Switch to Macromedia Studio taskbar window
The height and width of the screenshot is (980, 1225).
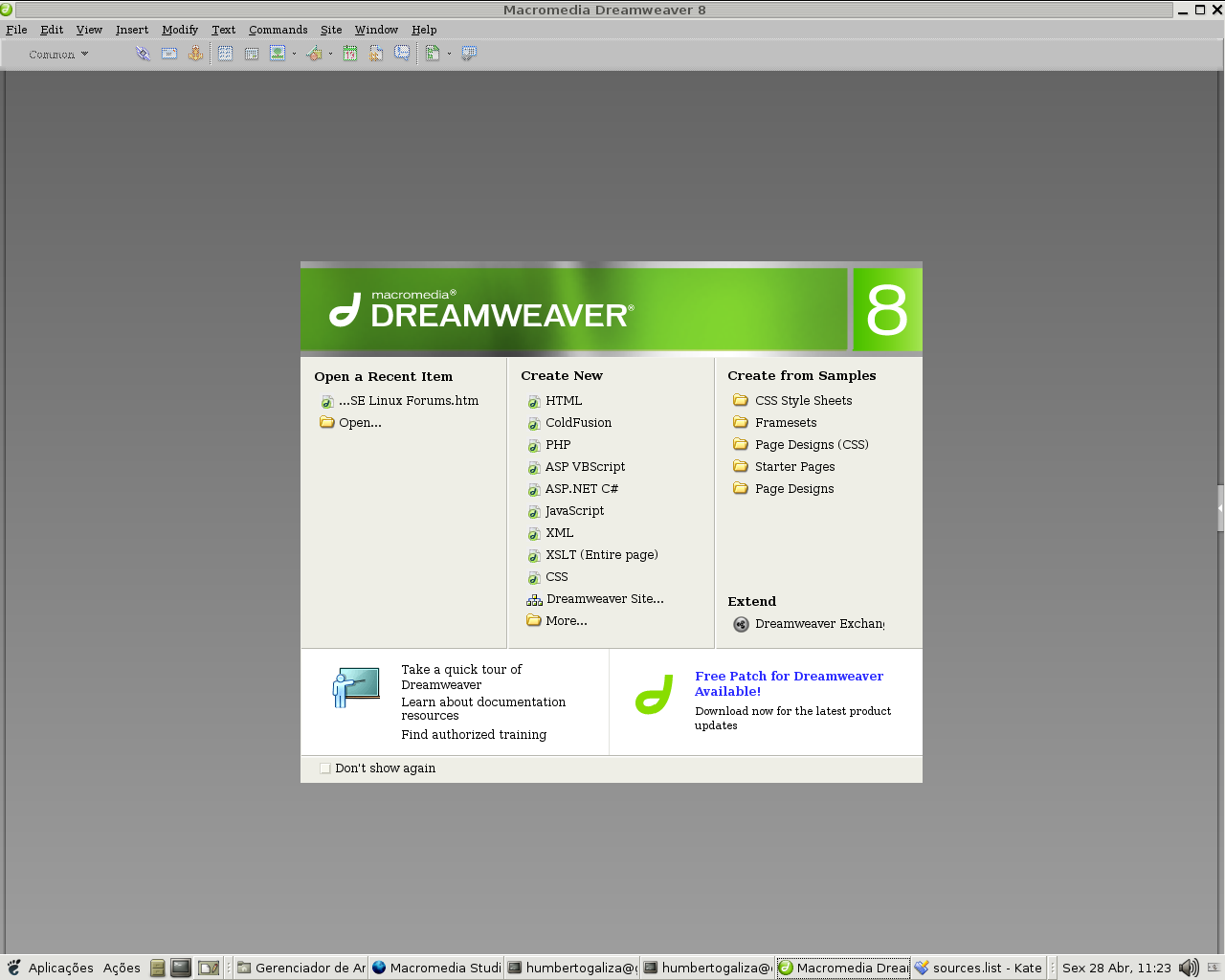tap(436, 968)
